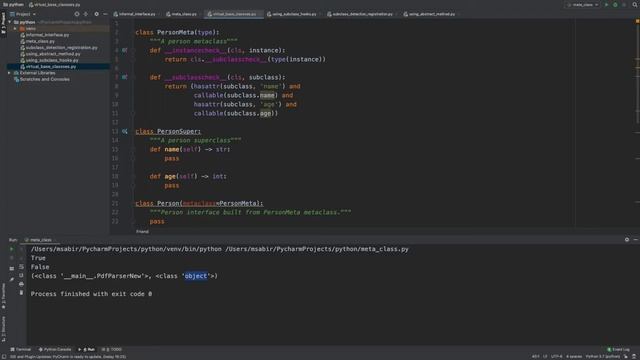This screenshot has width=640, height=360.
Task: Open using_subclass_hooks.py in project tree
Action: click(x=52, y=60)
